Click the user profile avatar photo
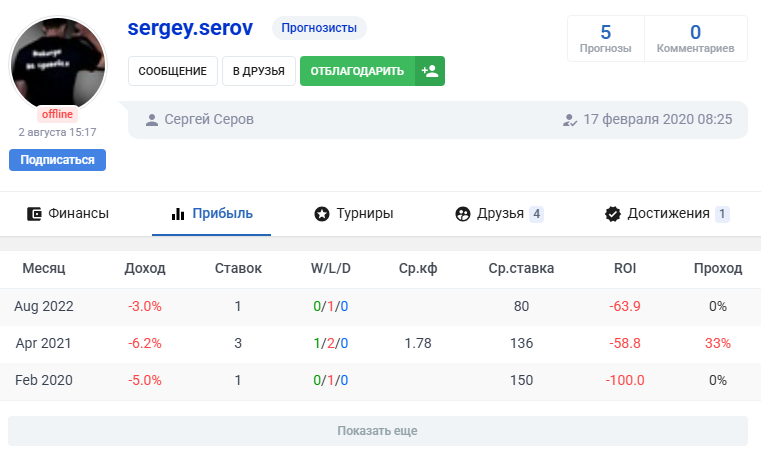Screen dimensions: 761x452 [58, 63]
